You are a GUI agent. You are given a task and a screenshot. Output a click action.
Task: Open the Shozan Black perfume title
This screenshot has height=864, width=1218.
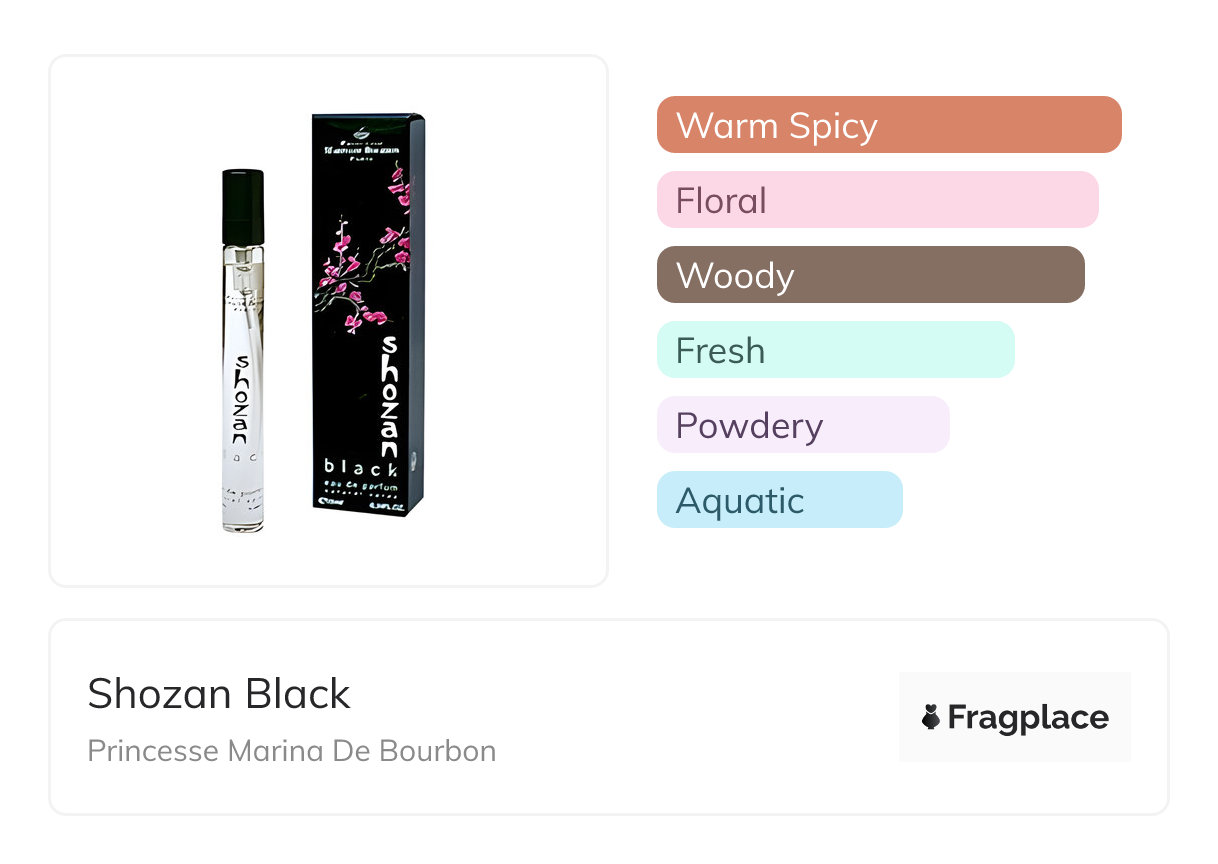219,694
